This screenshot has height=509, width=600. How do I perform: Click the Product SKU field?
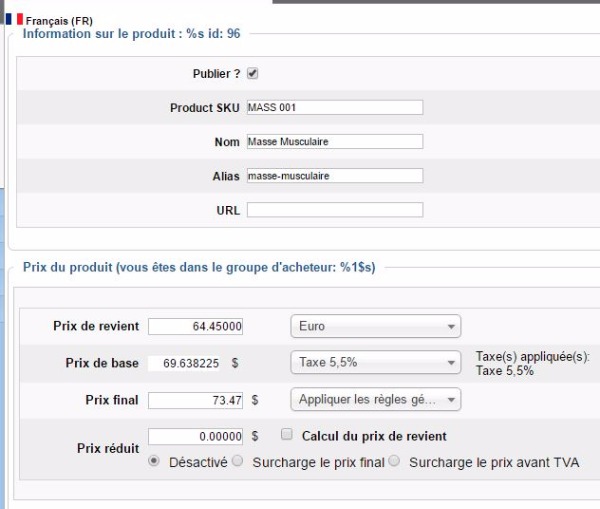334,107
